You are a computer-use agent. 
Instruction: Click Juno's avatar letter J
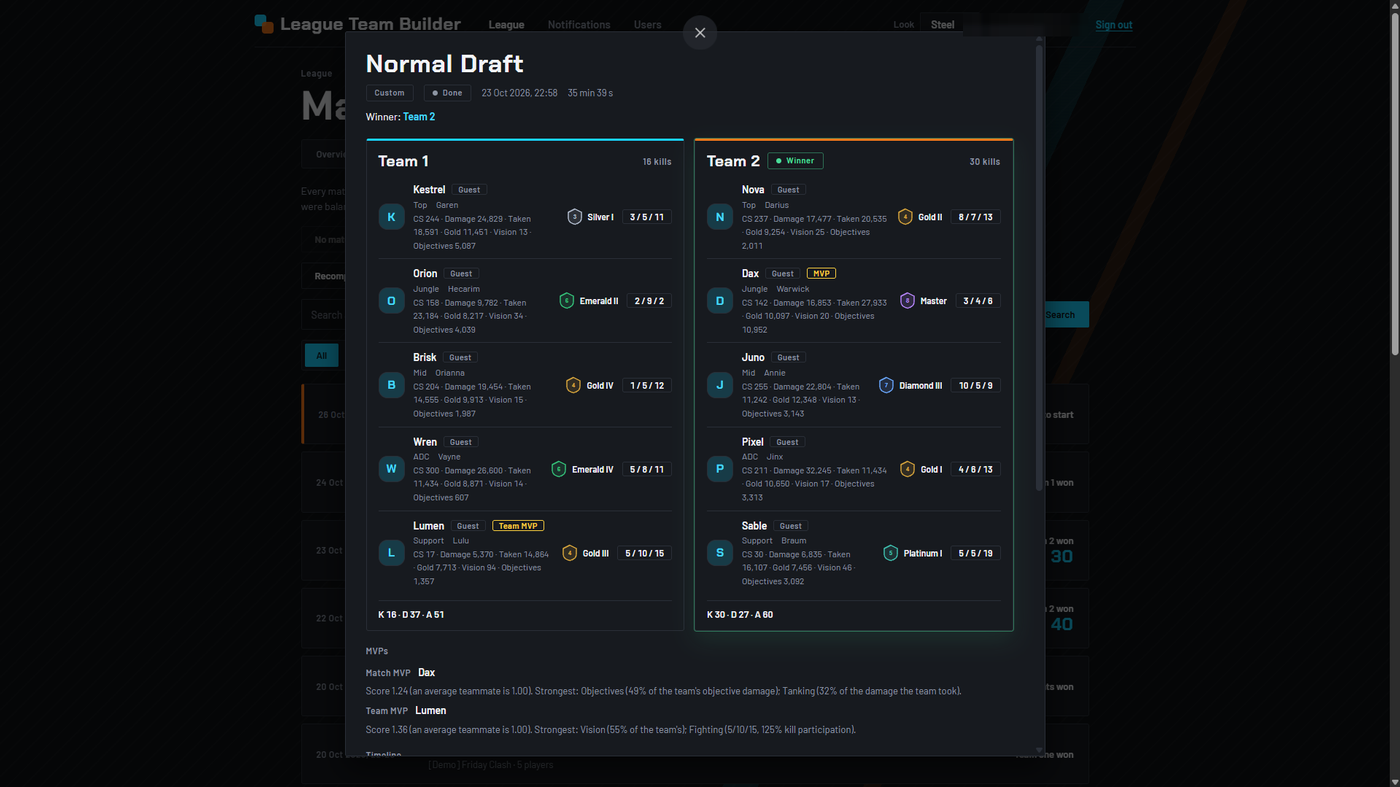tap(720, 385)
